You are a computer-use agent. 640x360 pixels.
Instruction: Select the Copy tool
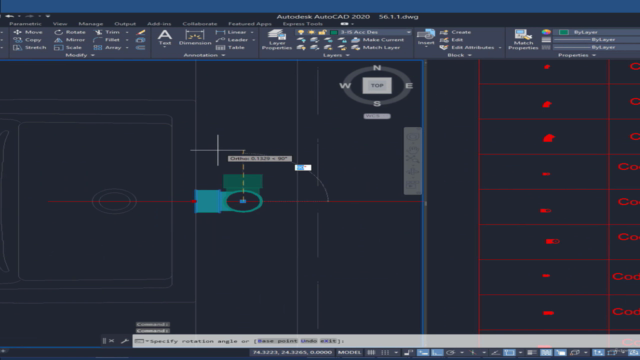tap(27, 40)
